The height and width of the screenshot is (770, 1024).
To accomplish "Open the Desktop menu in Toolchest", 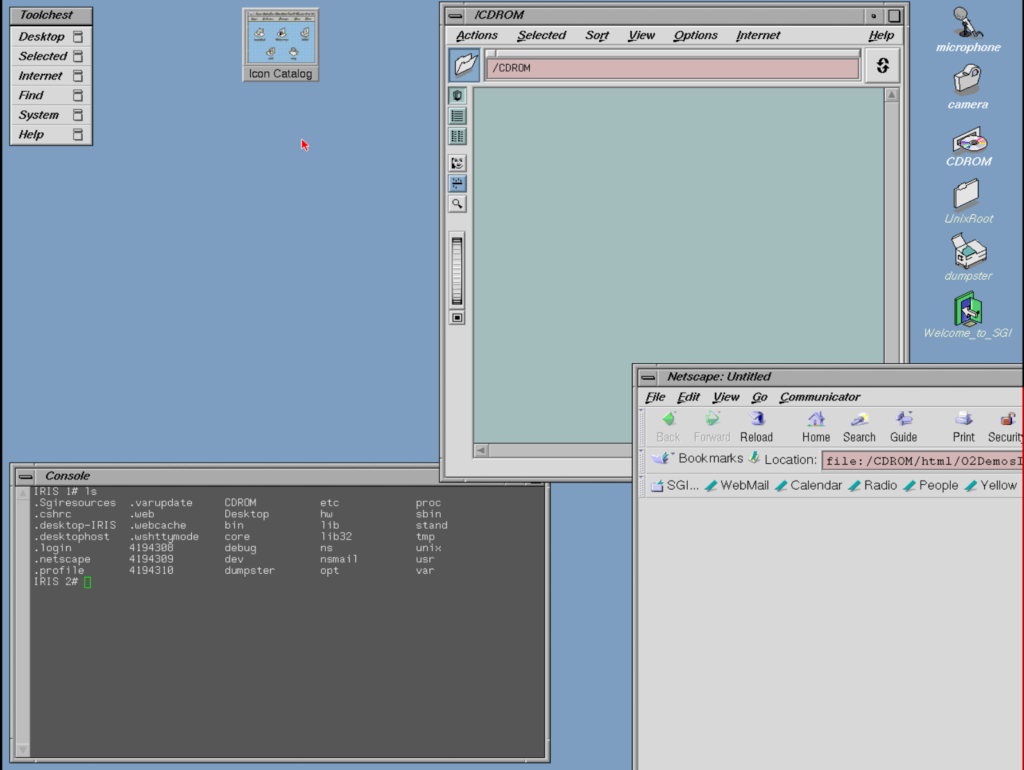I will tap(51, 37).
